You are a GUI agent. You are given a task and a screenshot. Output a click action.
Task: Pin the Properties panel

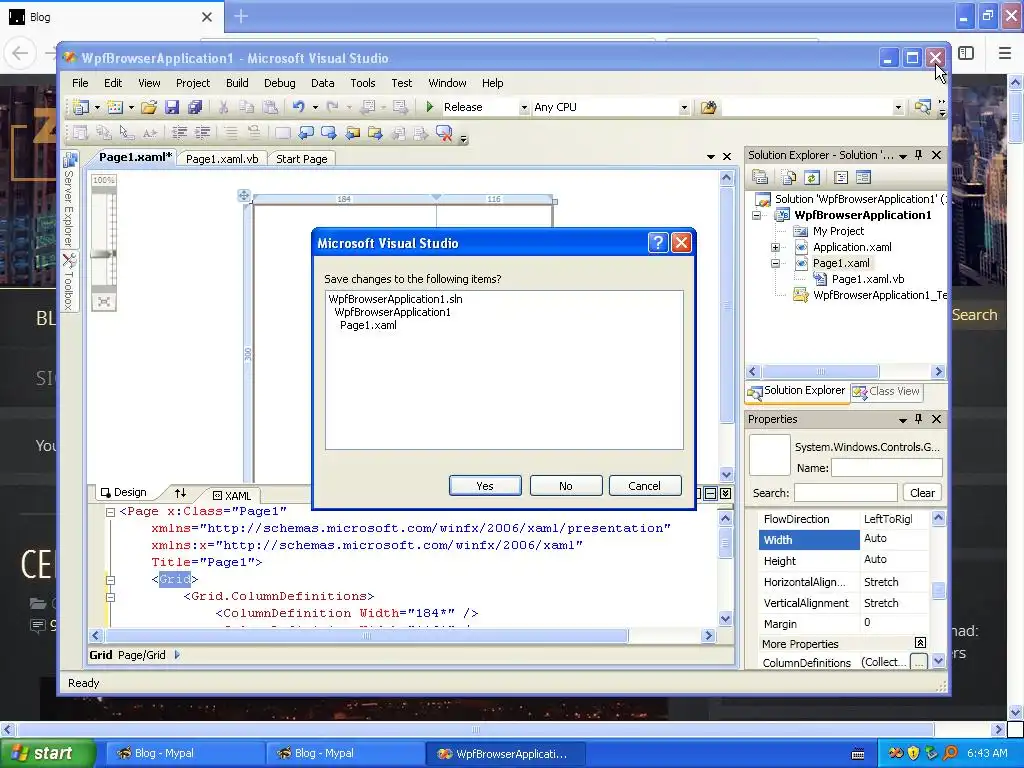[x=918, y=419]
